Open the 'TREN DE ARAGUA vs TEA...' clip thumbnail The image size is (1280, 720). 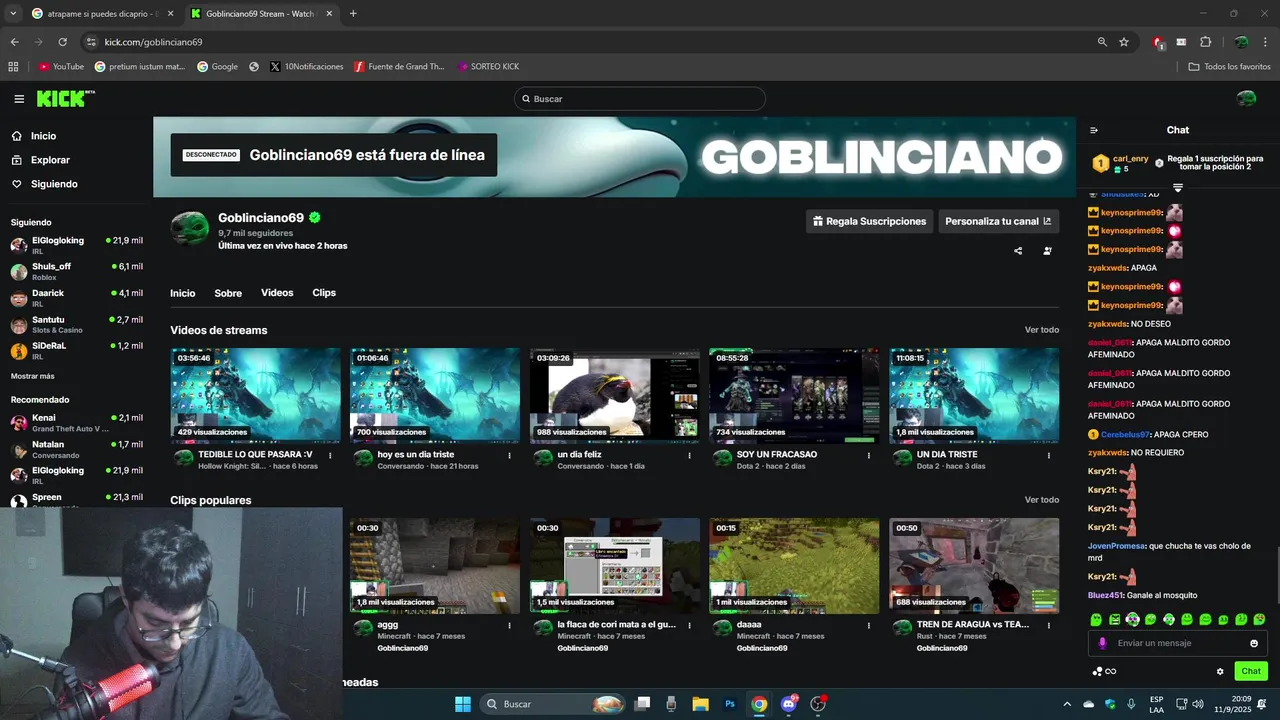tap(974, 565)
